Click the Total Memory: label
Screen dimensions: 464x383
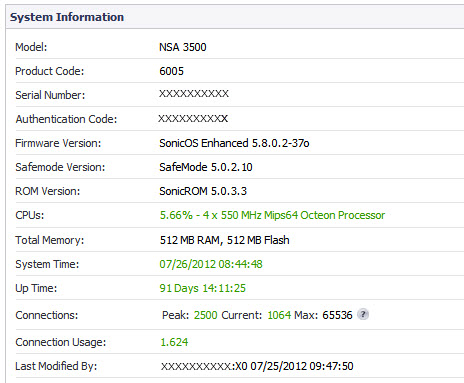[x=50, y=240]
